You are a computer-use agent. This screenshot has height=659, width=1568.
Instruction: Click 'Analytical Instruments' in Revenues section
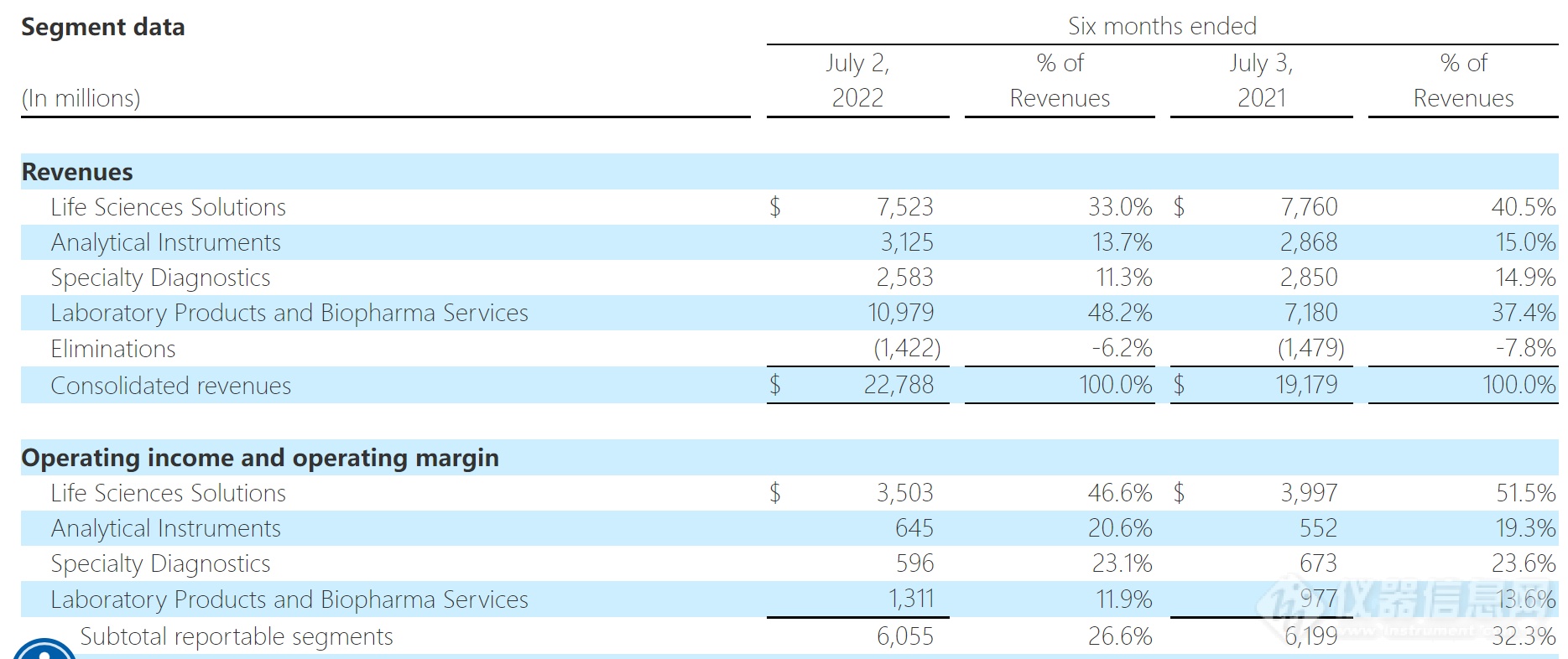tap(165, 242)
